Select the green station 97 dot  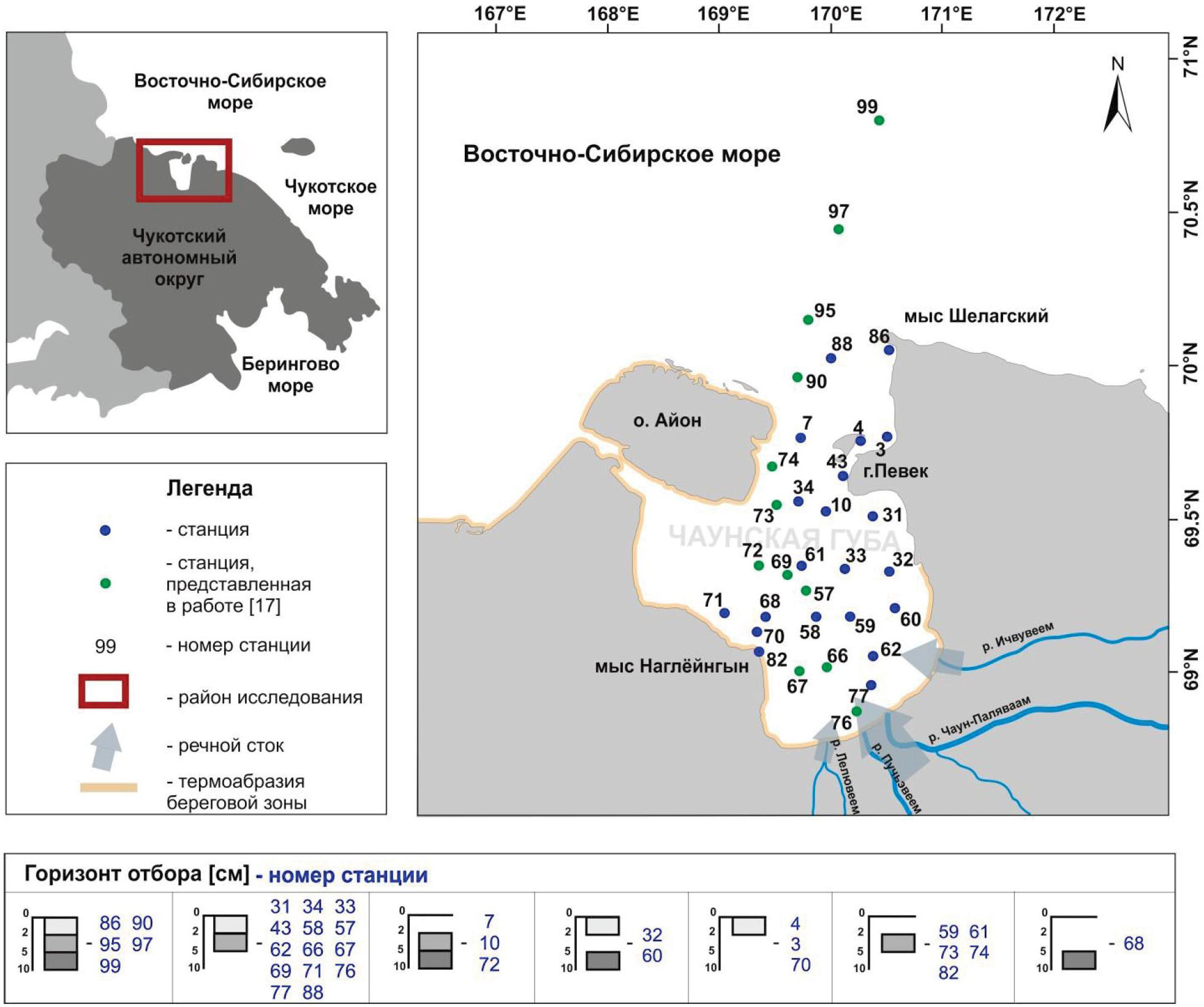coord(838,230)
